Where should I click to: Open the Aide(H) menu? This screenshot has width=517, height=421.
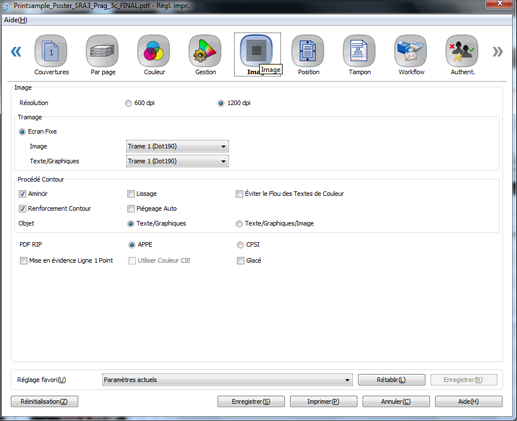pyautogui.click(x=15, y=20)
